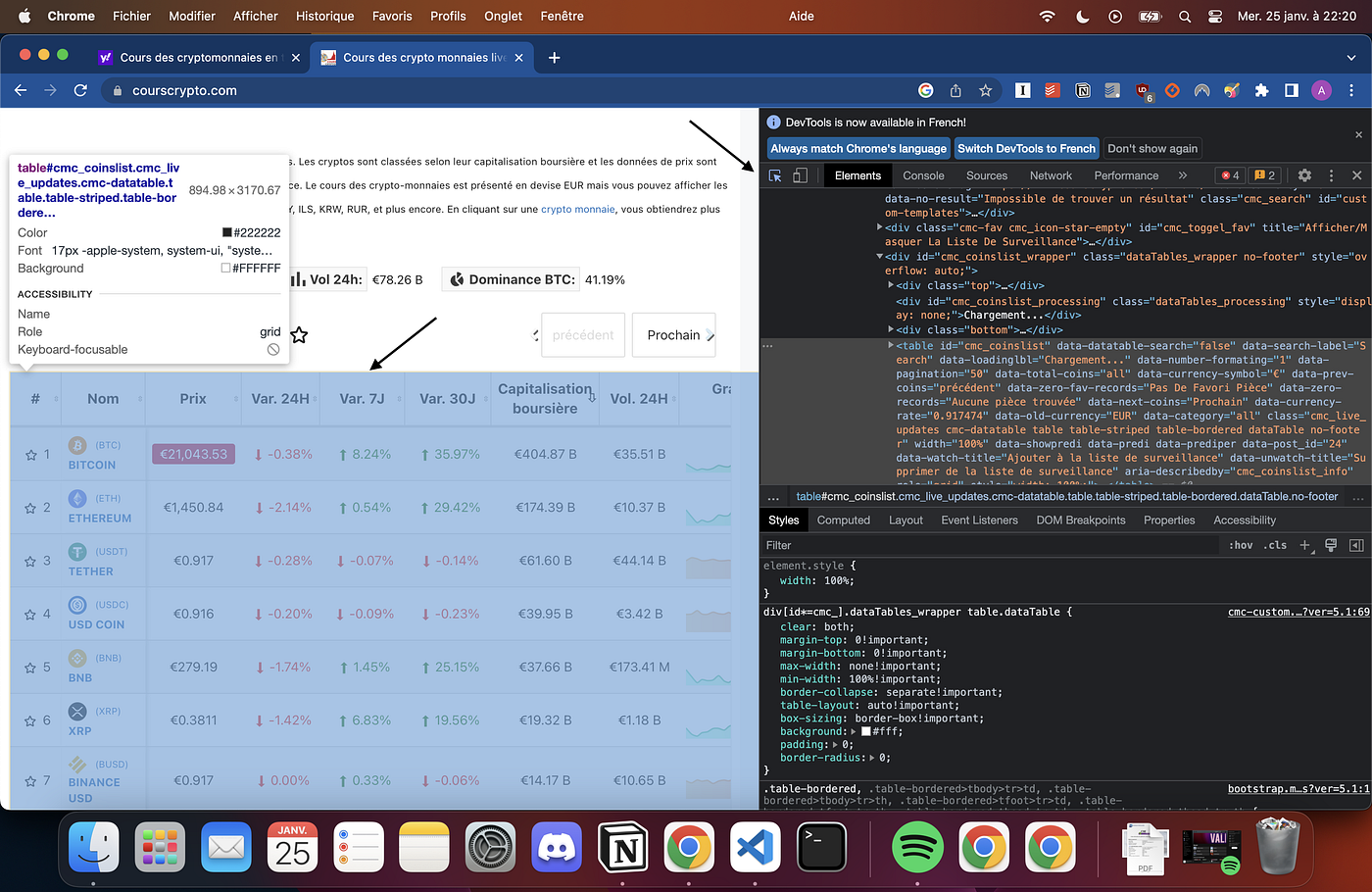Viewport: 1372px width, 892px height.
Task: Reload the courscrypto.com page
Action: click(x=81, y=90)
